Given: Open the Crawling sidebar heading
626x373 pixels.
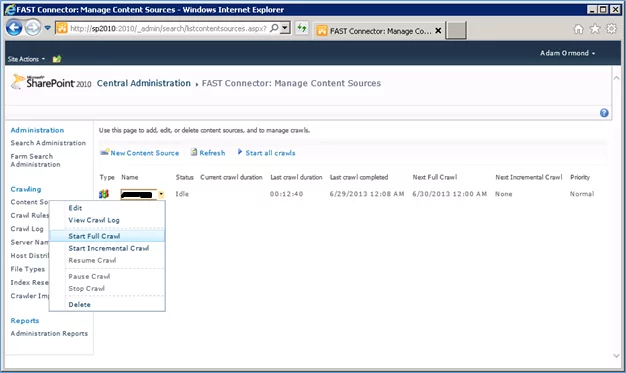Looking at the screenshot, I should click(26, 189).
